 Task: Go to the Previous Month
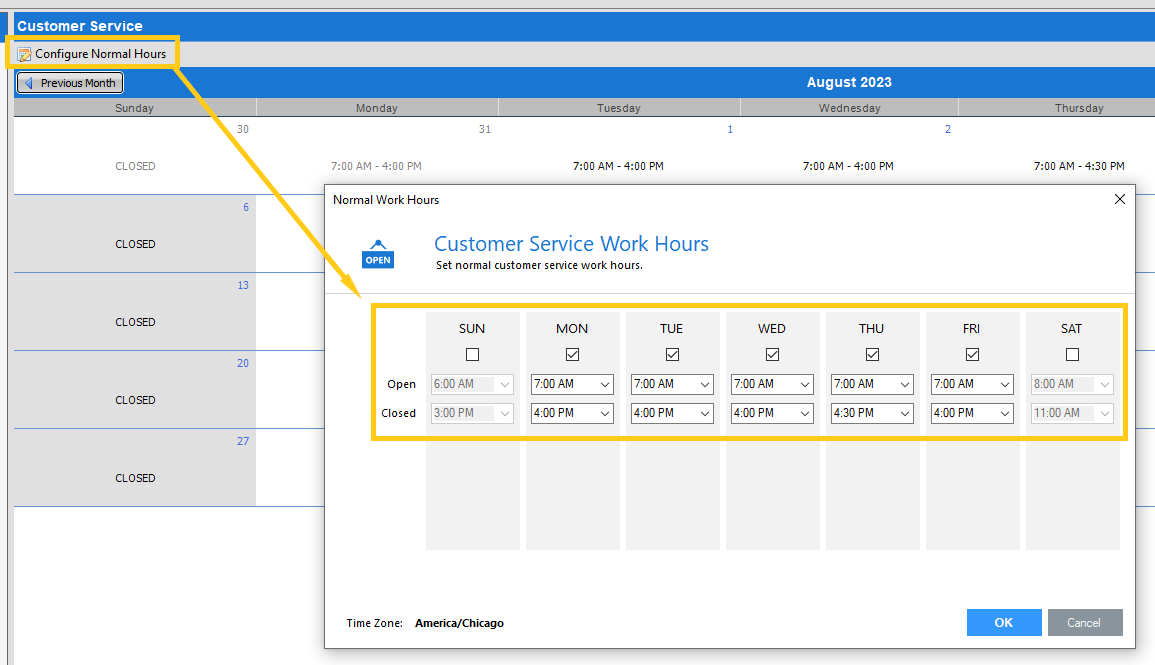pos(70,83)
